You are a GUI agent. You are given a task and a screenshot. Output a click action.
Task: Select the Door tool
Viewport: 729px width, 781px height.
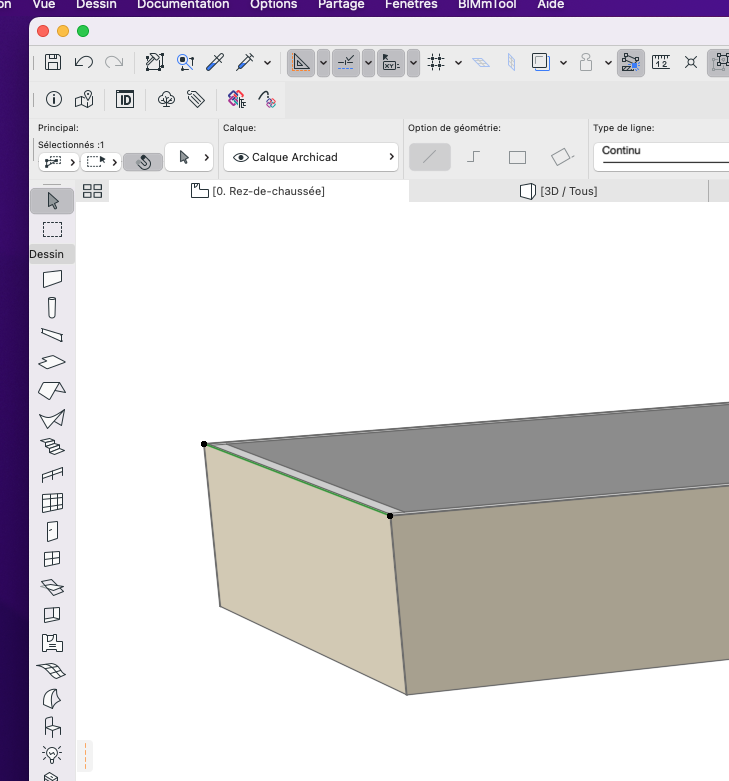52,531
